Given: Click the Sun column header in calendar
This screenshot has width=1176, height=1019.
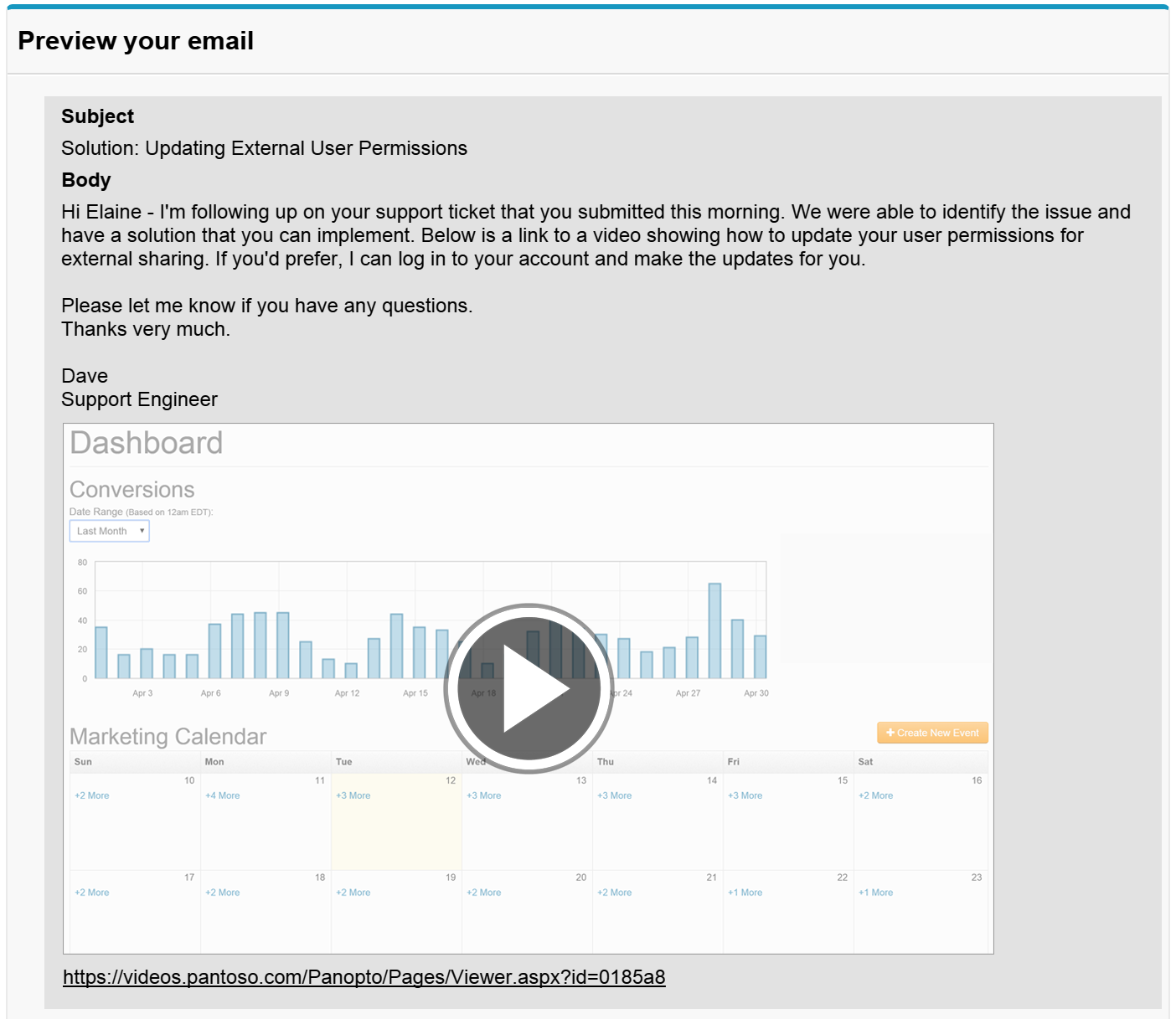Looking at the screenshot, I should click(83, 762).
